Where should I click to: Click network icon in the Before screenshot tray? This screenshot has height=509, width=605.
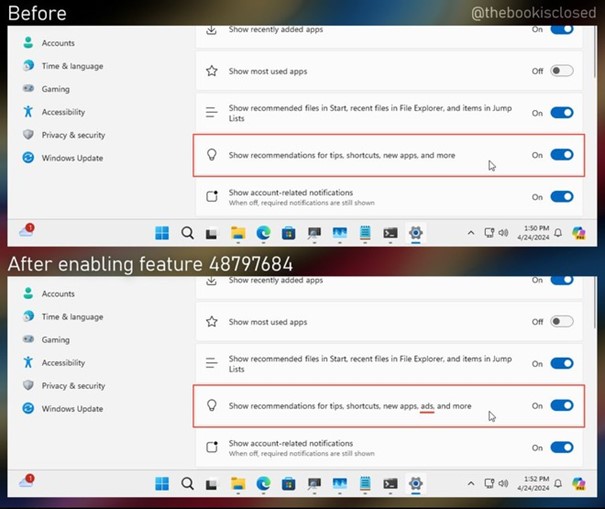[x=489, y=233]
